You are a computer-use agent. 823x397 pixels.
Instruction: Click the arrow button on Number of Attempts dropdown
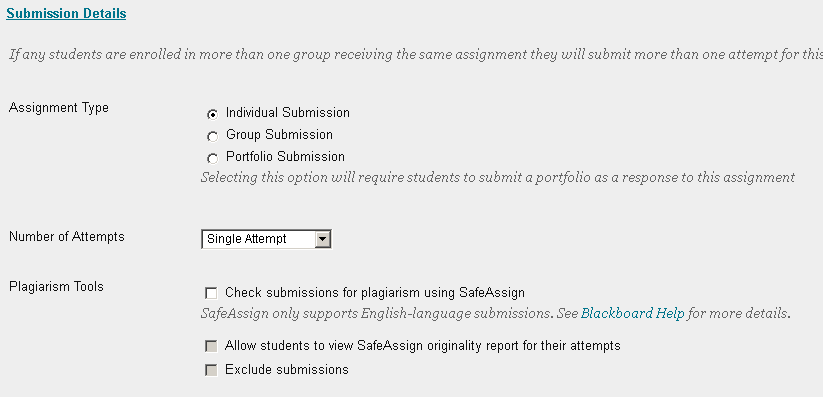pos(323,239)
